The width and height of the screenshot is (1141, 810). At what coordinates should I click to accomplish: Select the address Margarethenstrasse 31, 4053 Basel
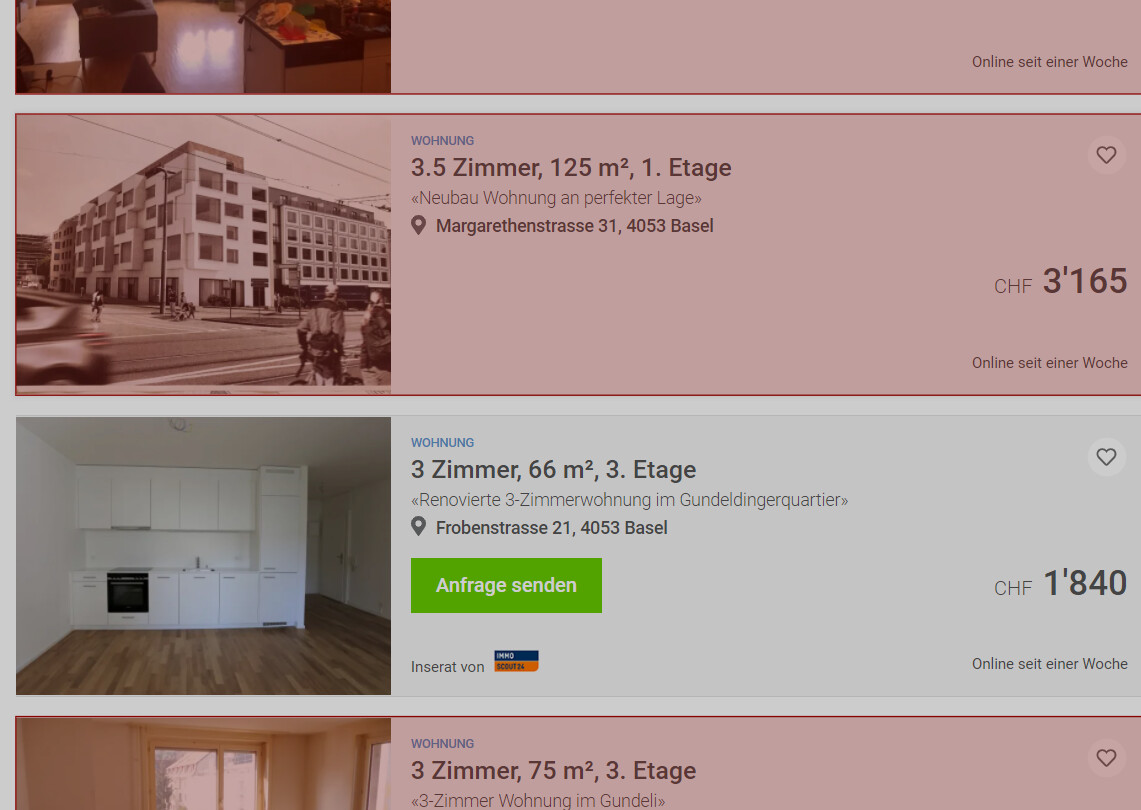574,226
